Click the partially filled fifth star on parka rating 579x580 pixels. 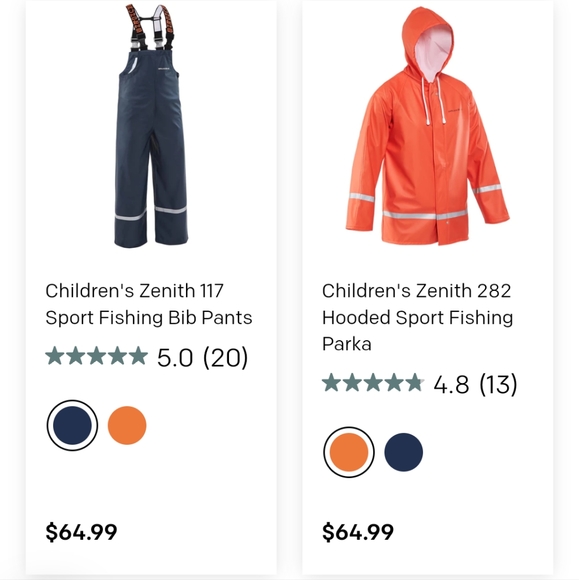pos(415,382)
